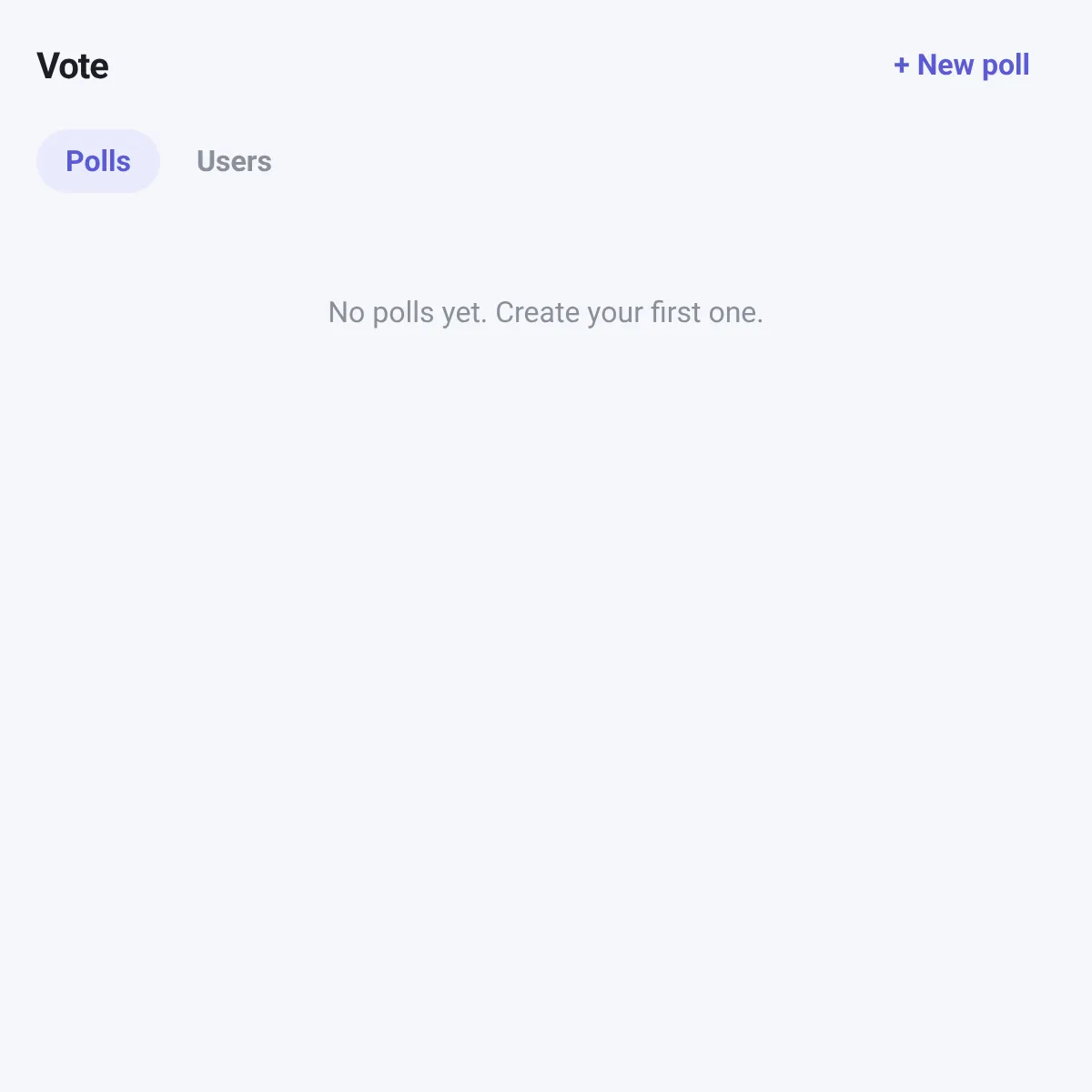Start a new poll from the header
This screenshot has height=1092, width=1092.
coord(961,66)
